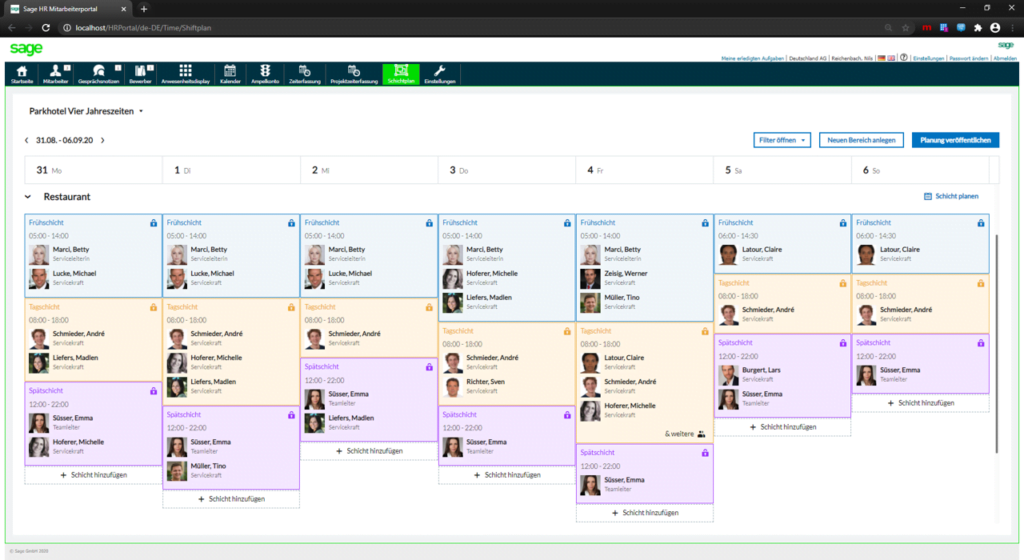
Task: Toggle lock on Sunday Spätschicht
Action: 980,343
